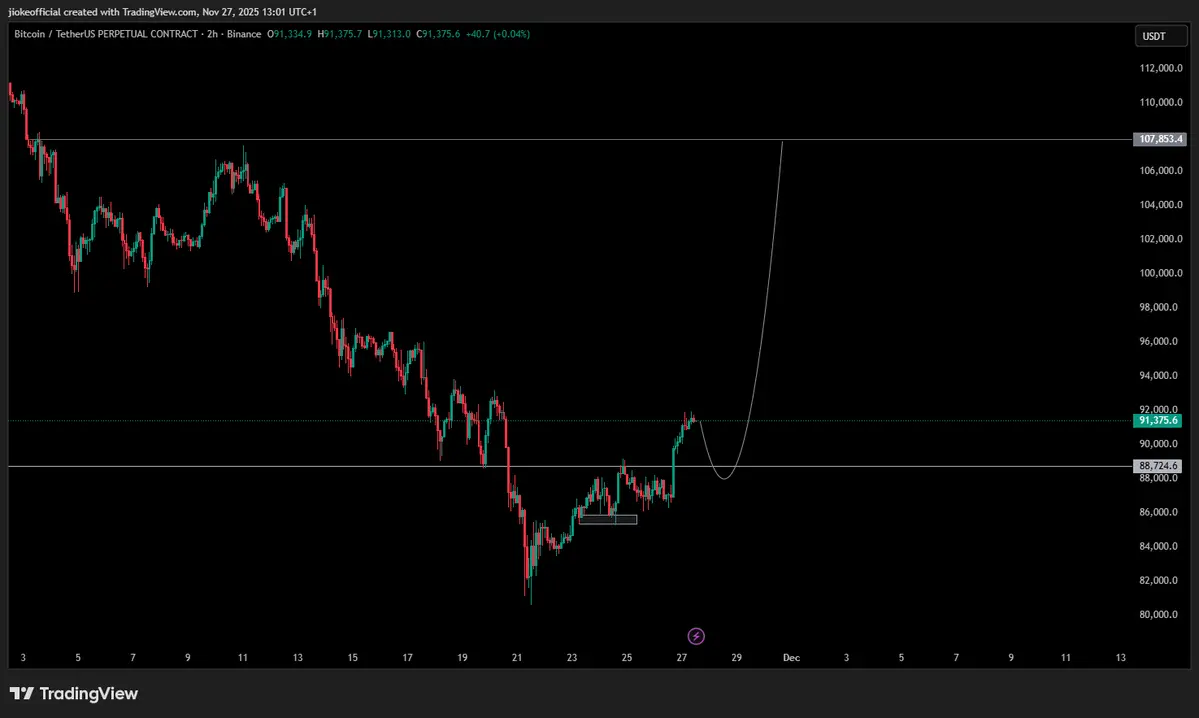Click the 25 date label on time axis
The image size is (1199, 718).
pos(627,658)
